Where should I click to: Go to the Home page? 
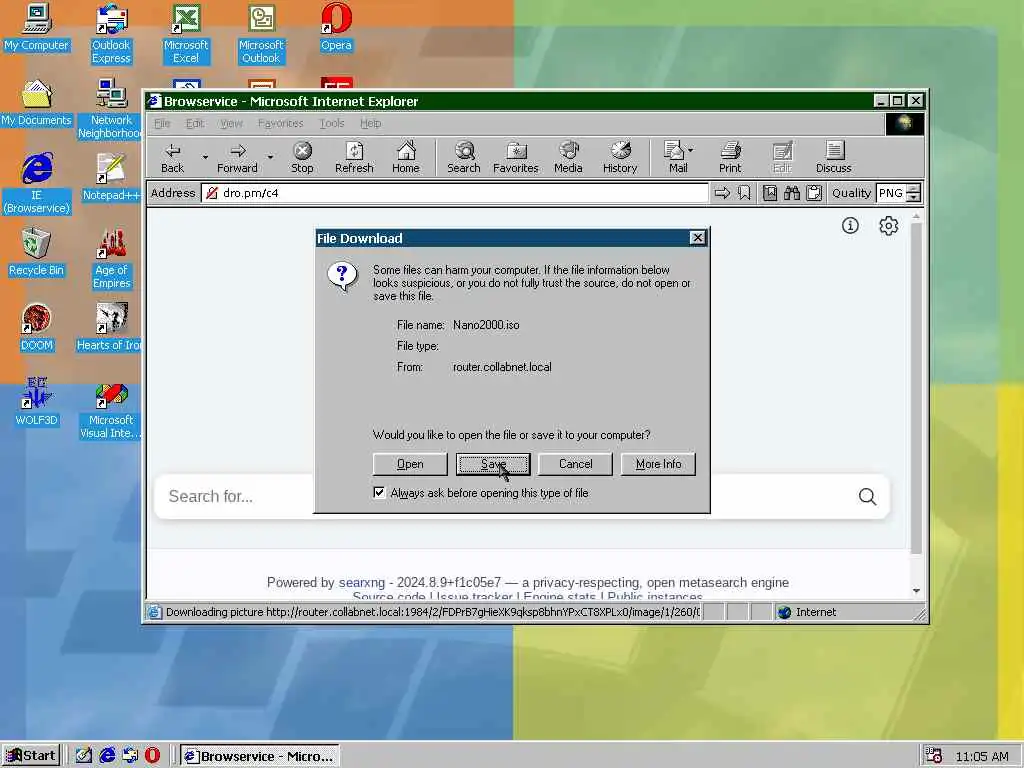pyautogui.click(x=406, y=157)
